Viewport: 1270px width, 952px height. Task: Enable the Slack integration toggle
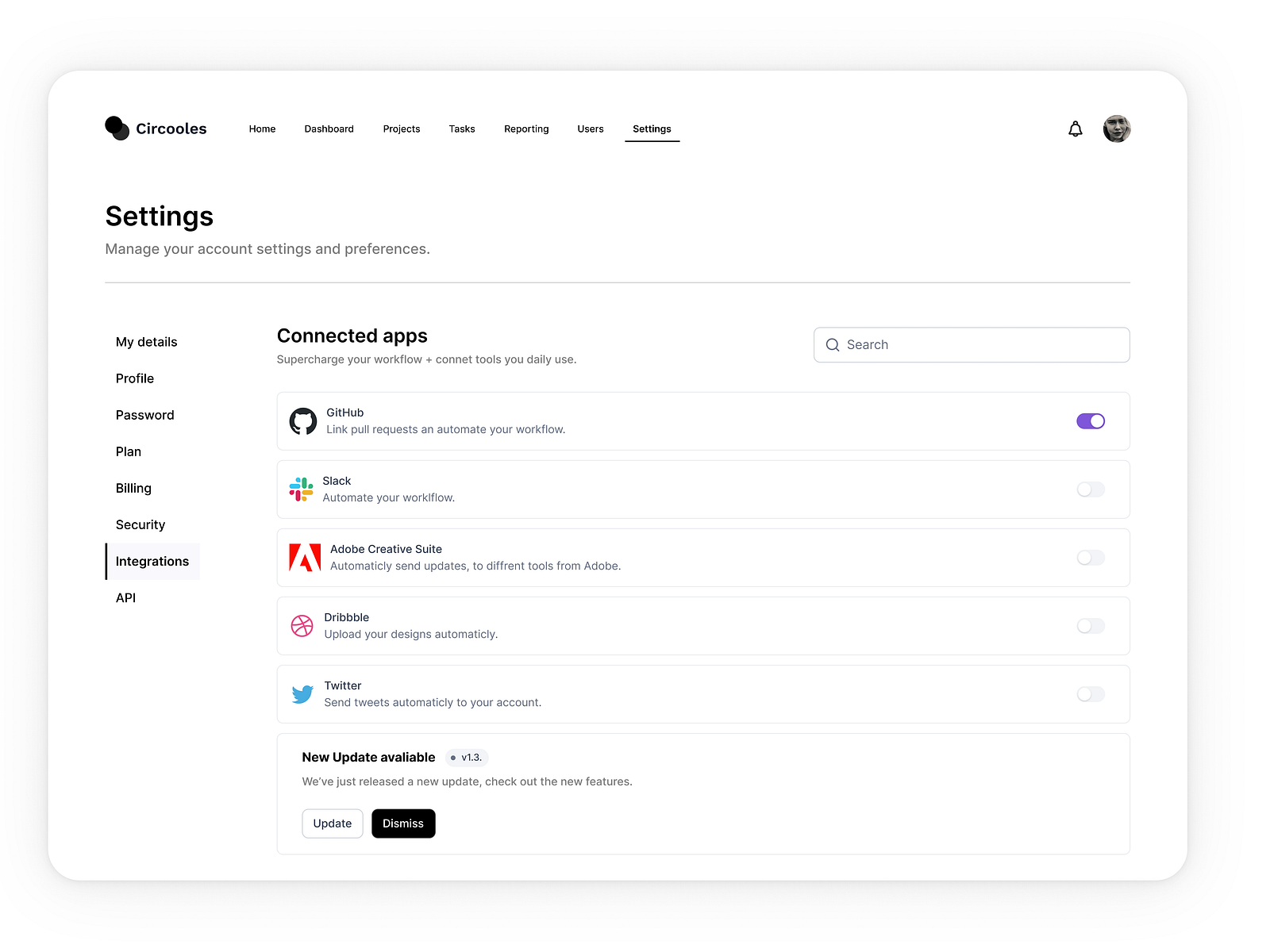[x=1091, y=489]
